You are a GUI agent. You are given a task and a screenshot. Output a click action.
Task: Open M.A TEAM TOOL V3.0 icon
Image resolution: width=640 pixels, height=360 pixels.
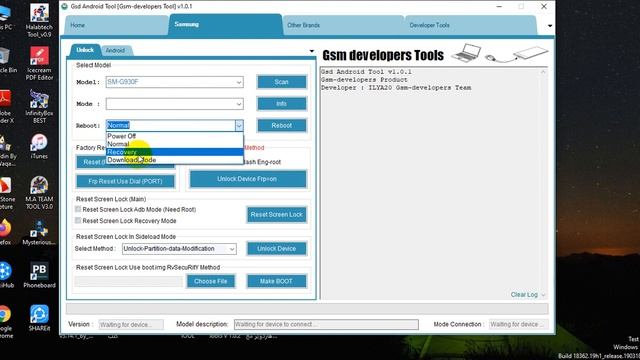39,193
